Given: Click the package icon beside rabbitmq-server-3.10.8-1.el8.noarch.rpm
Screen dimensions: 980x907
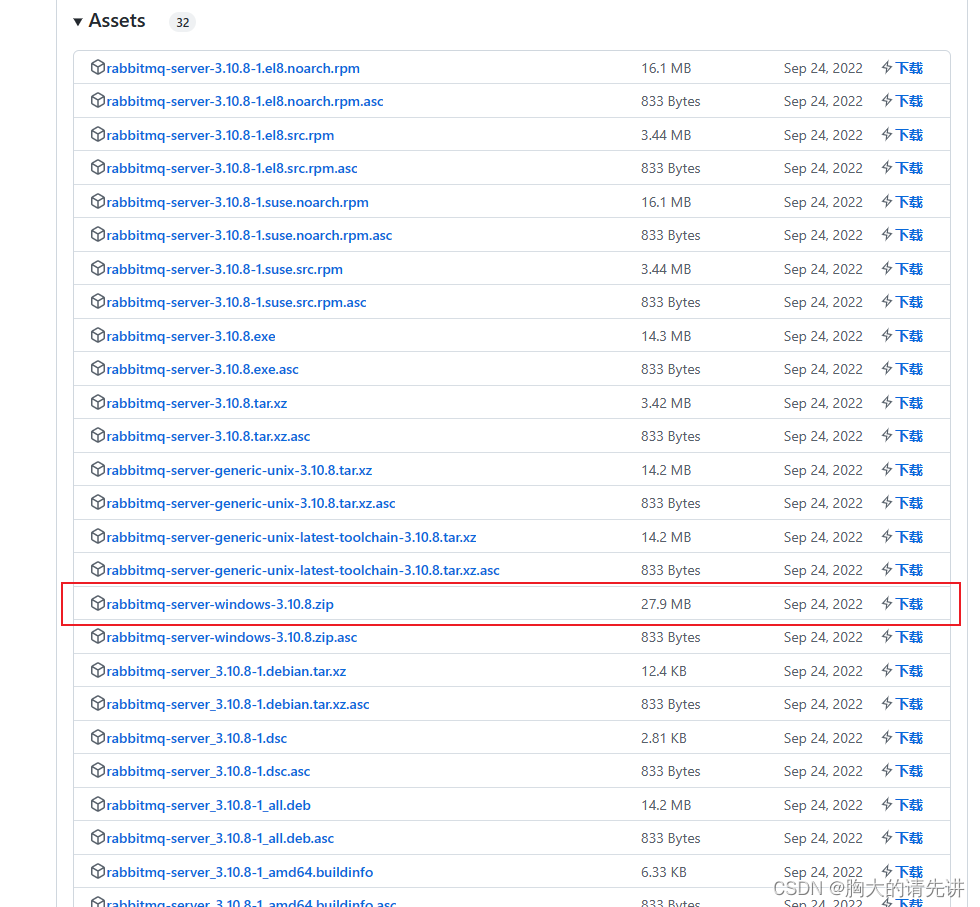Looking at the screenshot, I should [98, 67].
